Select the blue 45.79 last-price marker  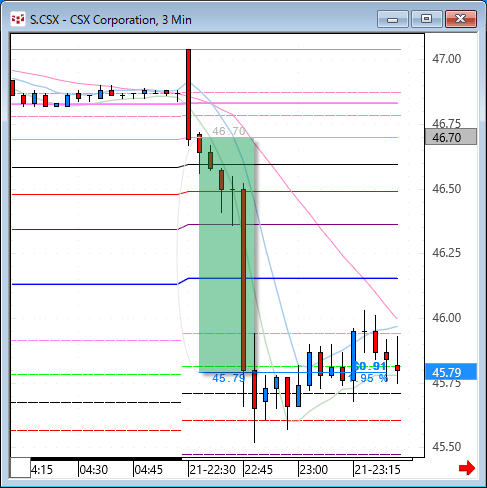pos(451,372)
